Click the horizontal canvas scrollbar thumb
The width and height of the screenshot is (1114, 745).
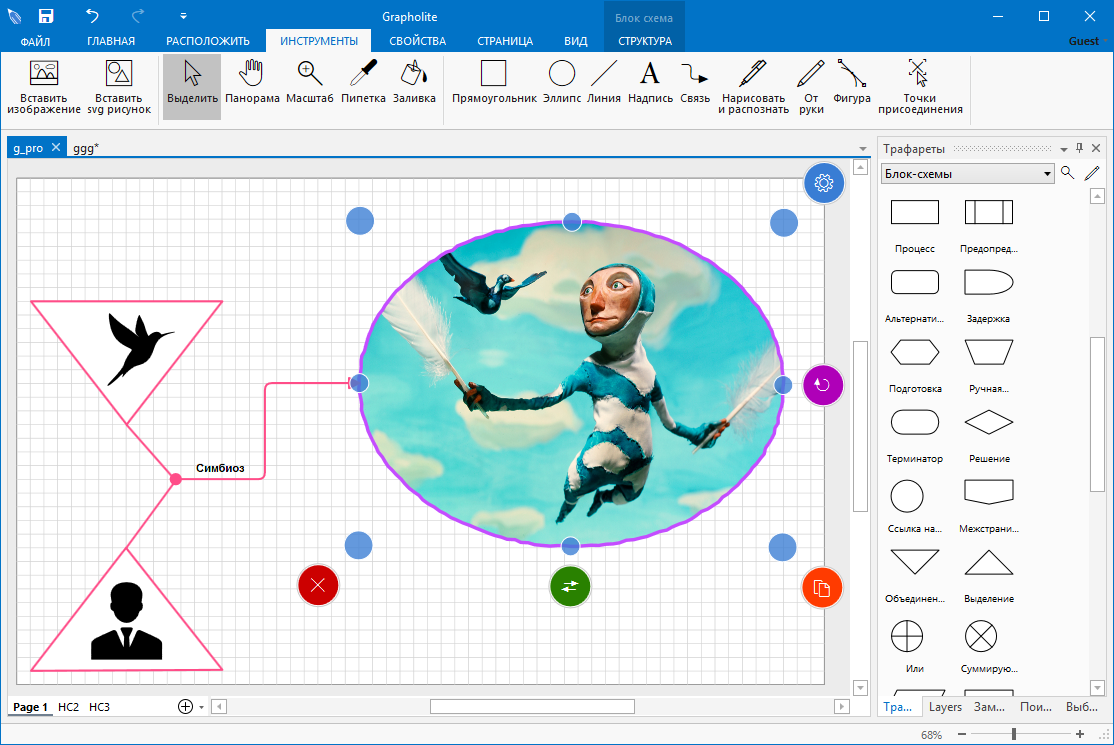pos(532,706)
